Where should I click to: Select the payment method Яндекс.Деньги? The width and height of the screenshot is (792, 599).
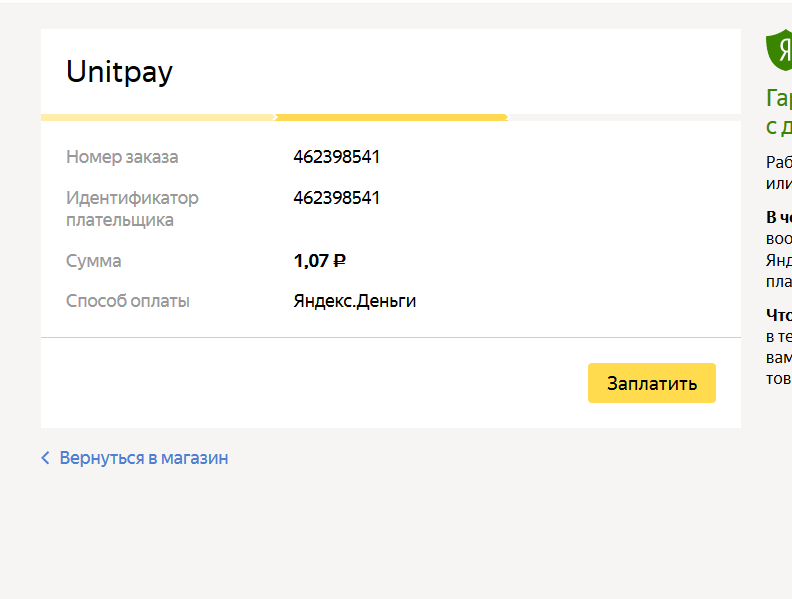point(355,301)
